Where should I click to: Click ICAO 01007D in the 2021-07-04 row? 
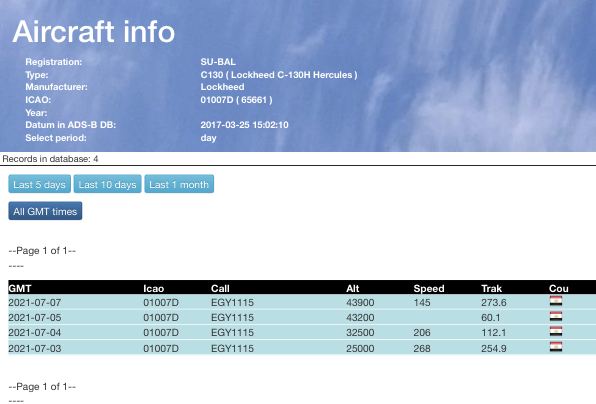[161, 333]
